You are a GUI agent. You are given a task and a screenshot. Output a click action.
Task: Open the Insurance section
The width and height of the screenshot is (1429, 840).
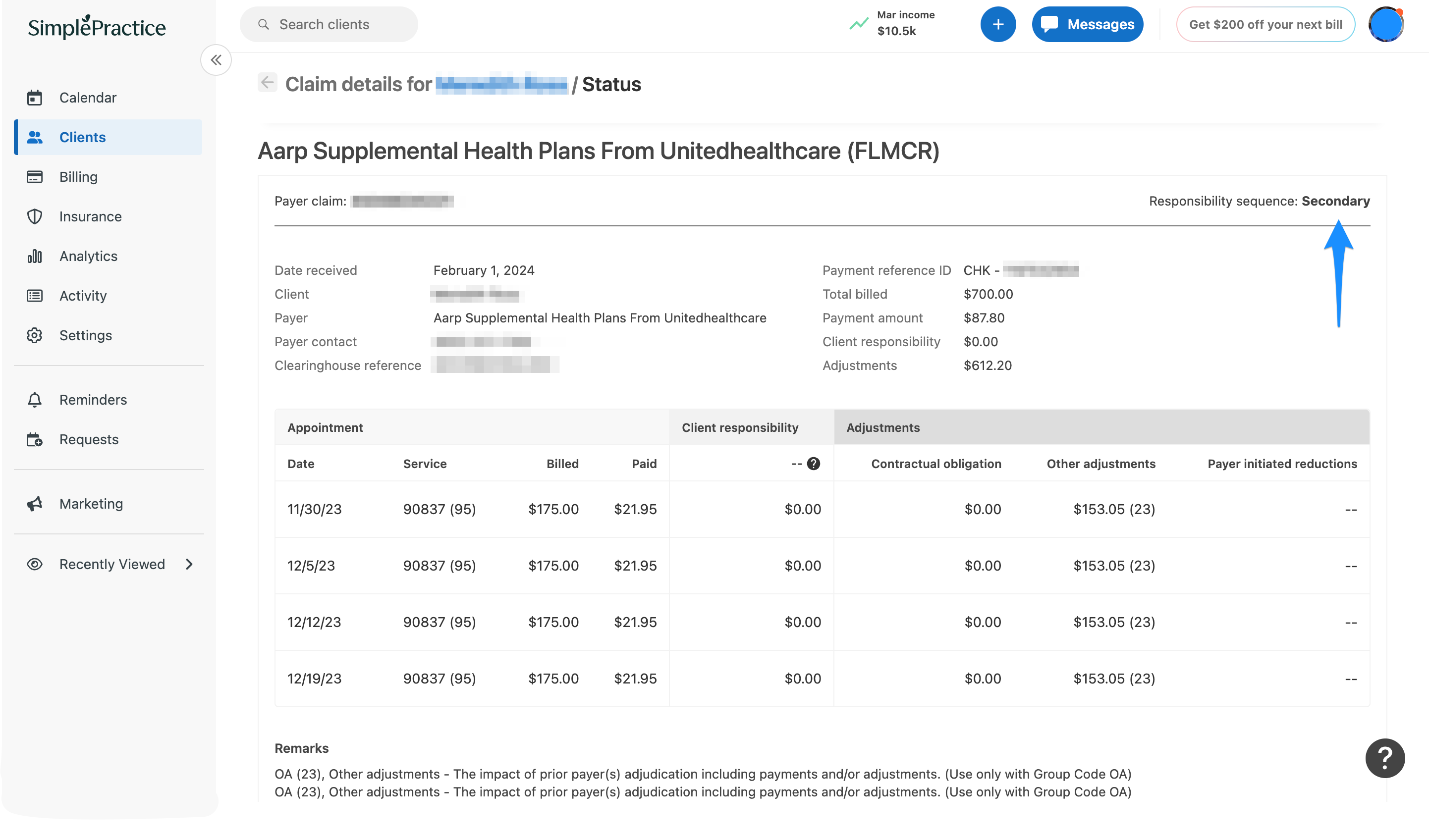pos(90,216)
